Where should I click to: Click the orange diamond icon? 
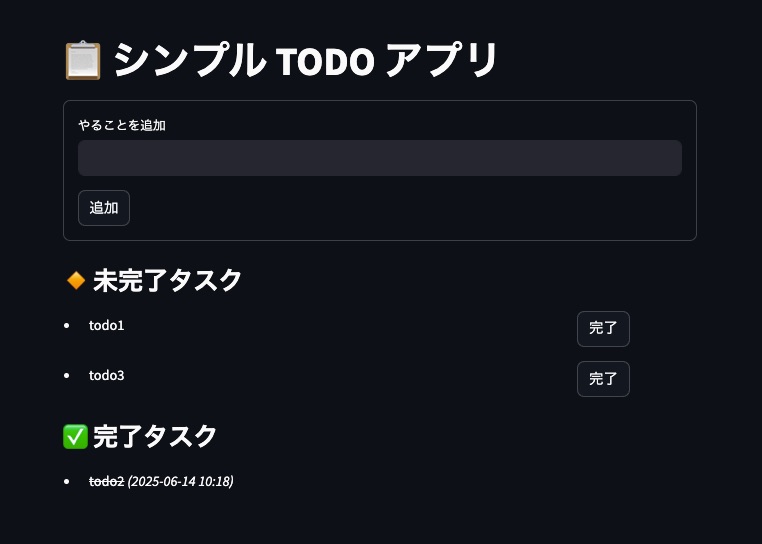[x=75, y=281]
